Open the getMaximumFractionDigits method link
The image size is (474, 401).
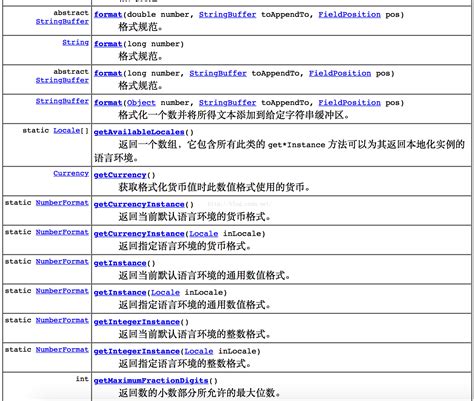(x=151, y=380)
